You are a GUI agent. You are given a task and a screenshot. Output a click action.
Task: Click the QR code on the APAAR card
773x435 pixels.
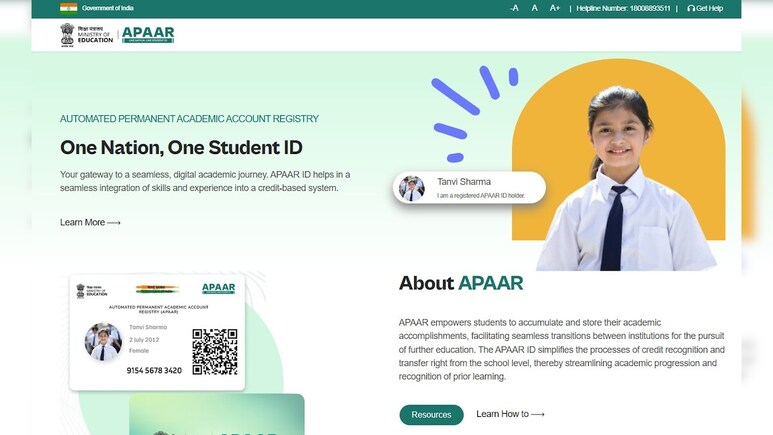point(215,352)
